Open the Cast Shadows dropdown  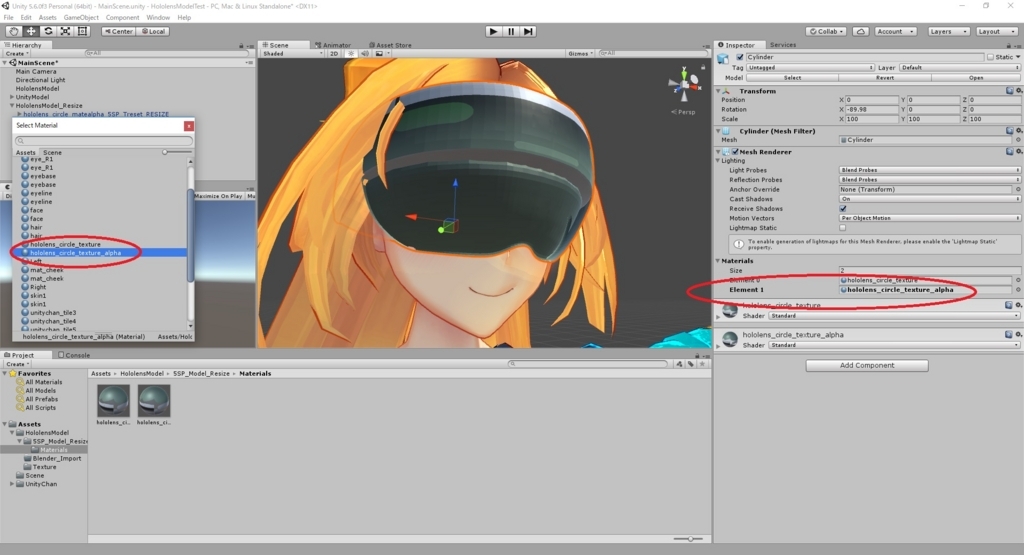point(929,198)
